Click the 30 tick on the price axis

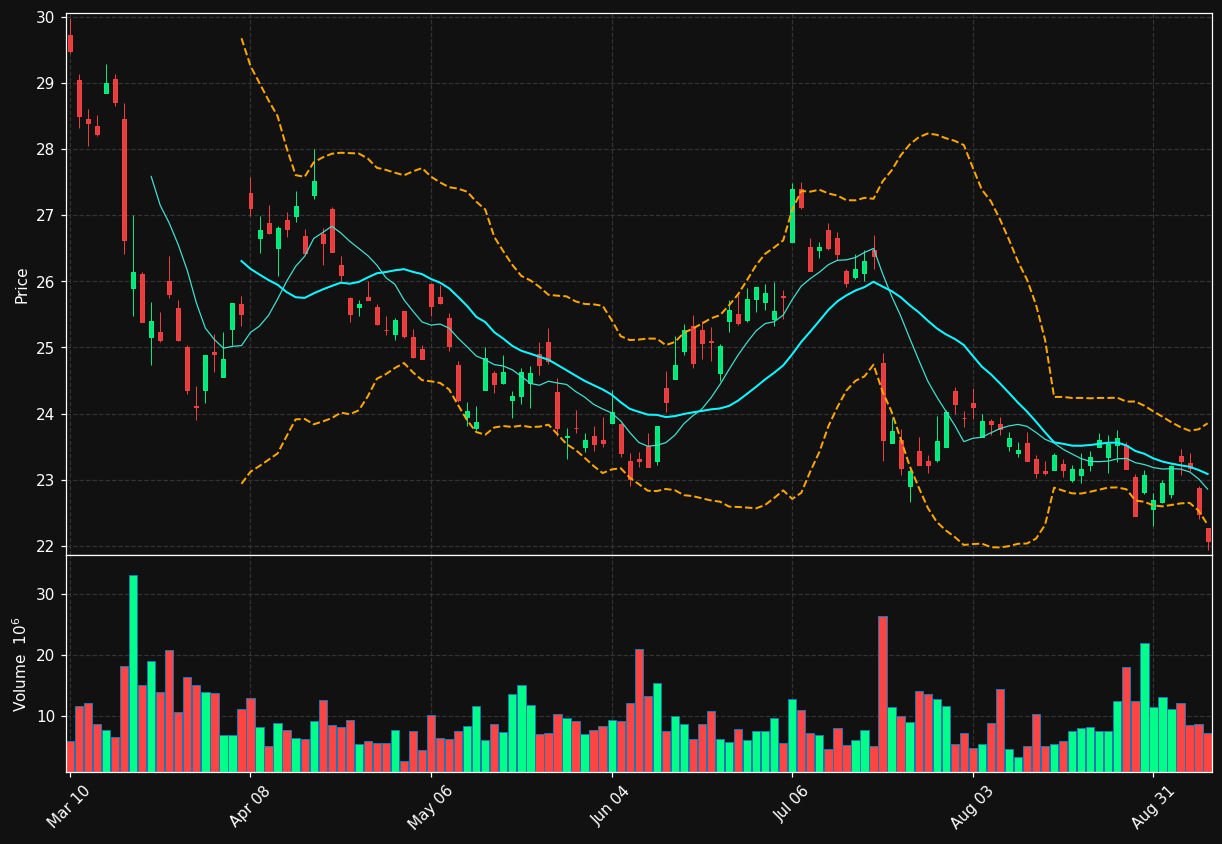pyautogui.click(x=46, y=17)
